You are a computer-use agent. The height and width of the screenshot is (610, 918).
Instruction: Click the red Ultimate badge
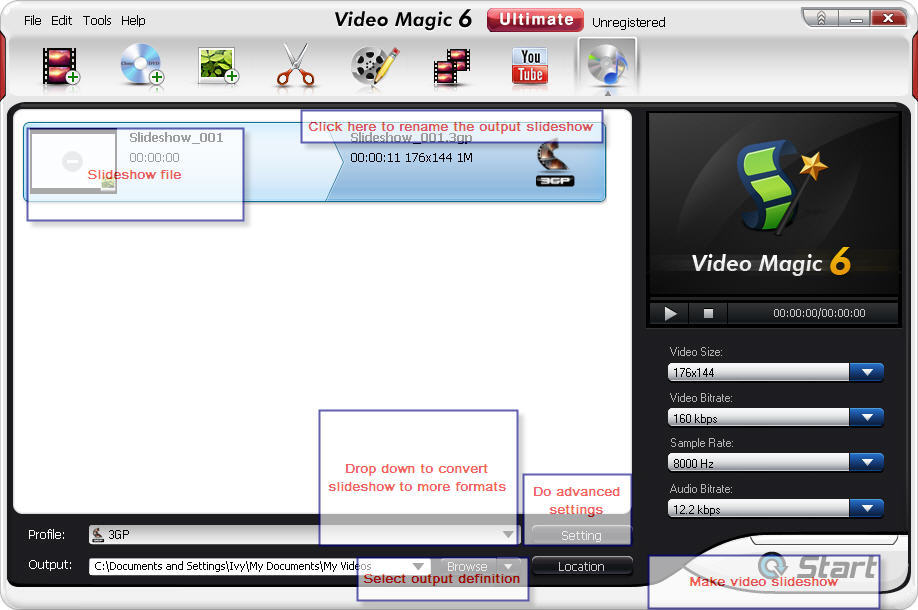coord(535,19)
